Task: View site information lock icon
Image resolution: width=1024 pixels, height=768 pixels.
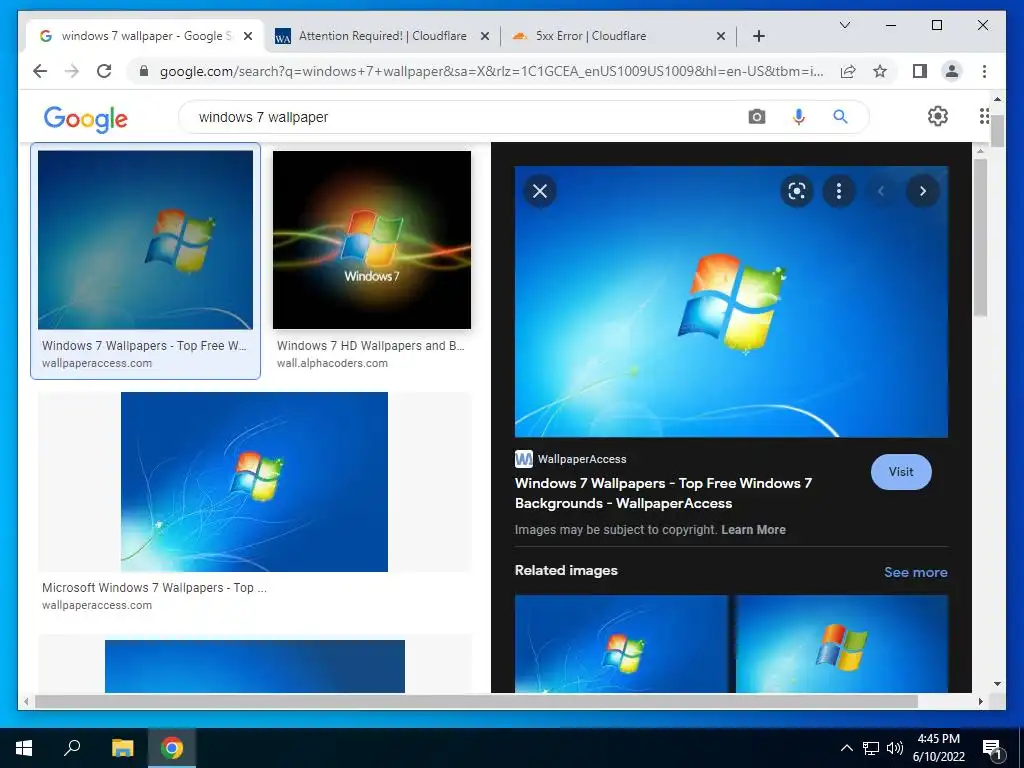Action: pos(144,71)
